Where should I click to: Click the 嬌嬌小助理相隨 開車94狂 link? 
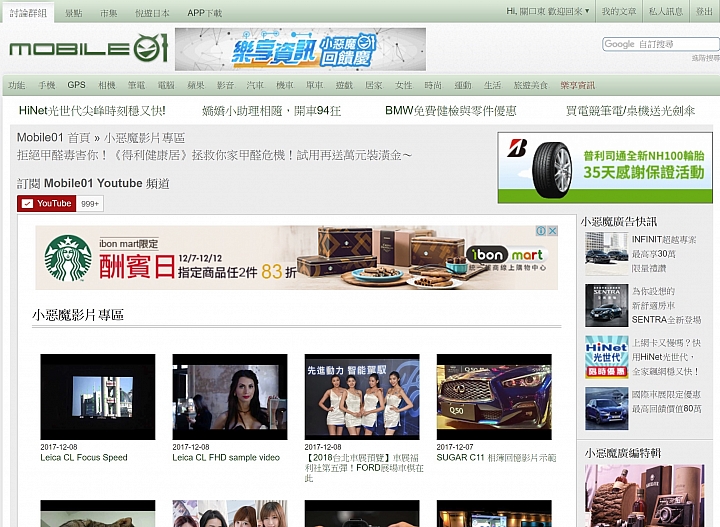click(x=271, y=111)
